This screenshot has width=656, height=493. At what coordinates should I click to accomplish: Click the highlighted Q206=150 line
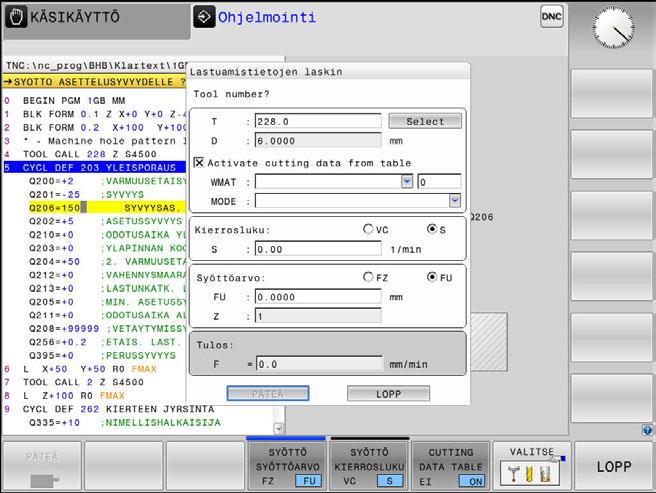tap(107, 208)
